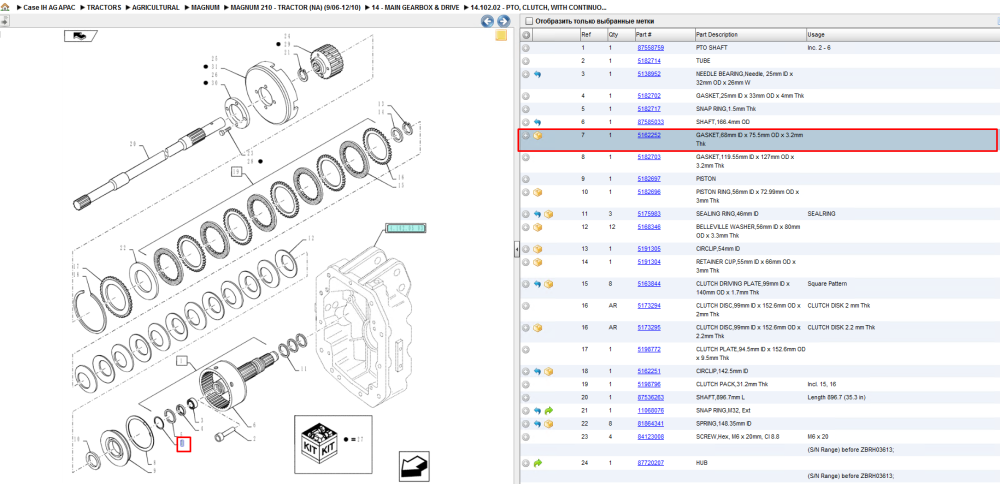Click the pin icon at the toolbar's left edge

(x=4, y=21)
